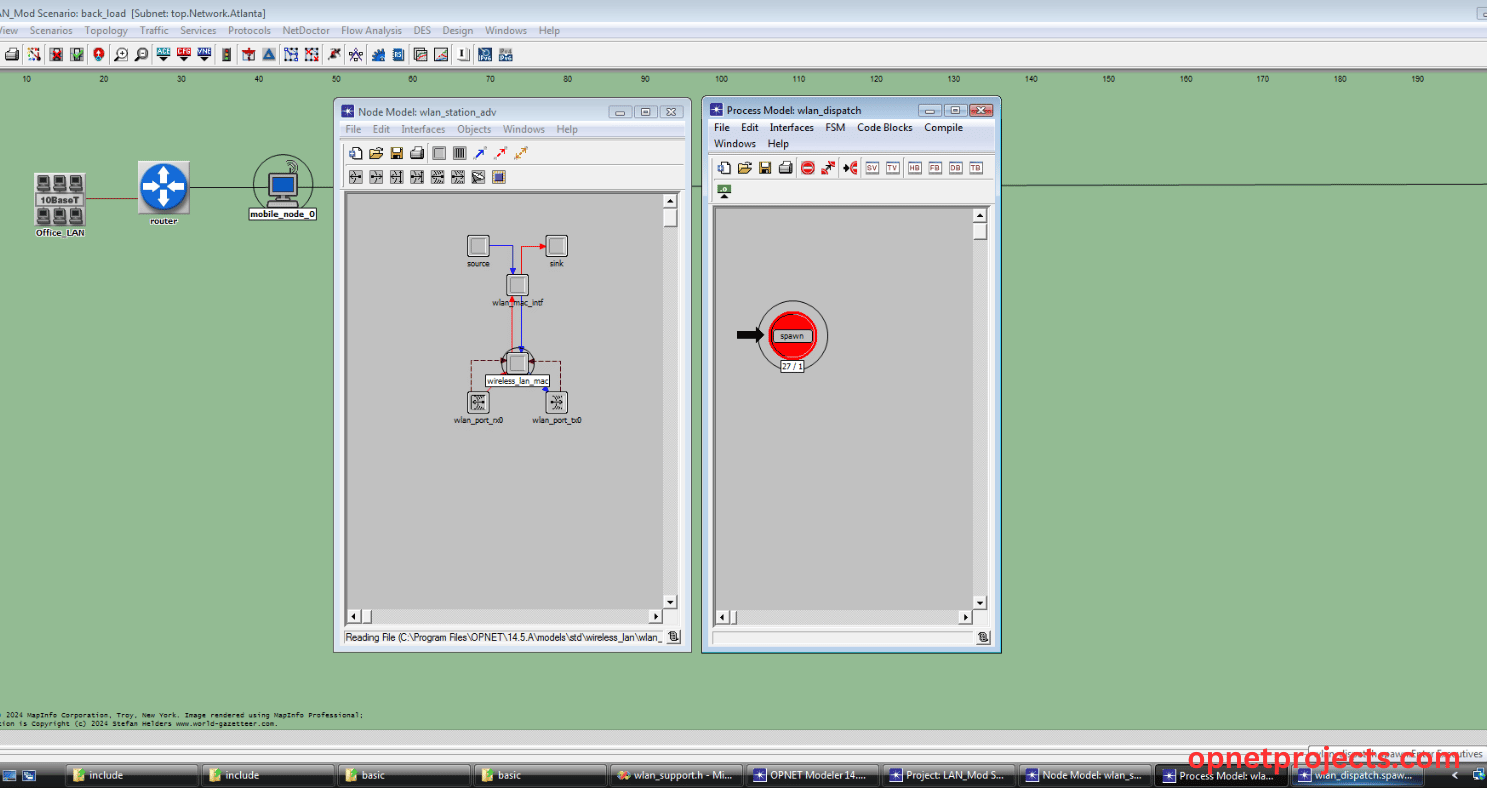Open the DES menu

click(422, 31)
